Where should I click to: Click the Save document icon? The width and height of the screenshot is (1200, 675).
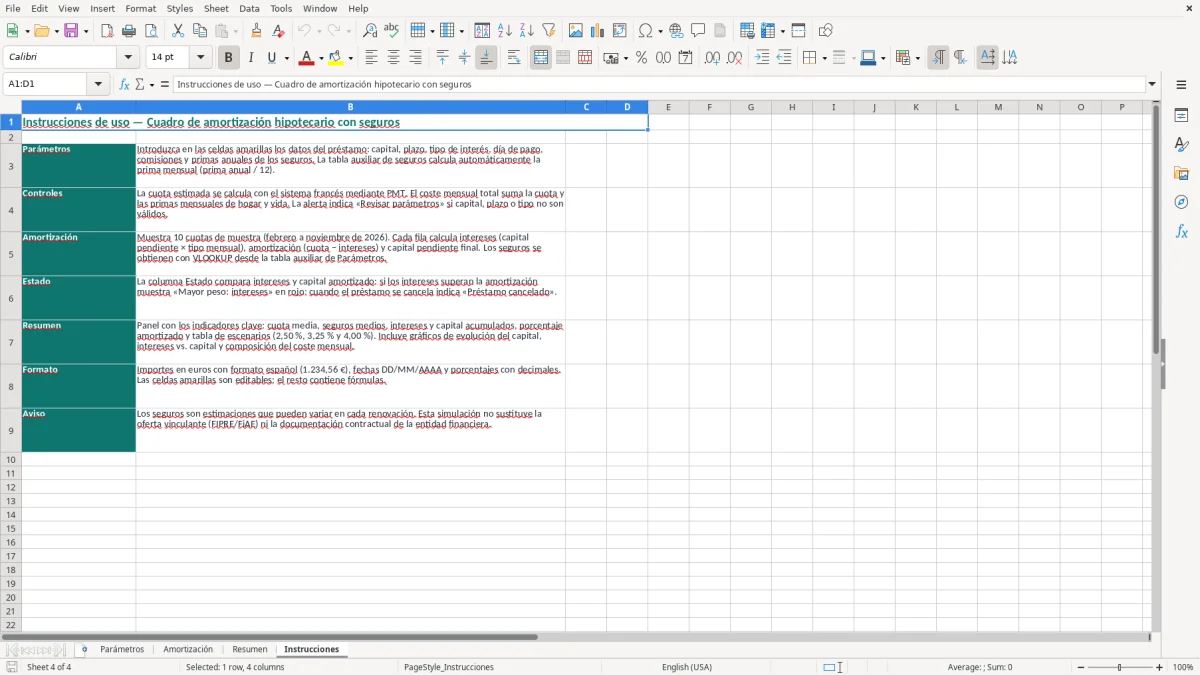pyautogui.click(x=71, y=31)
